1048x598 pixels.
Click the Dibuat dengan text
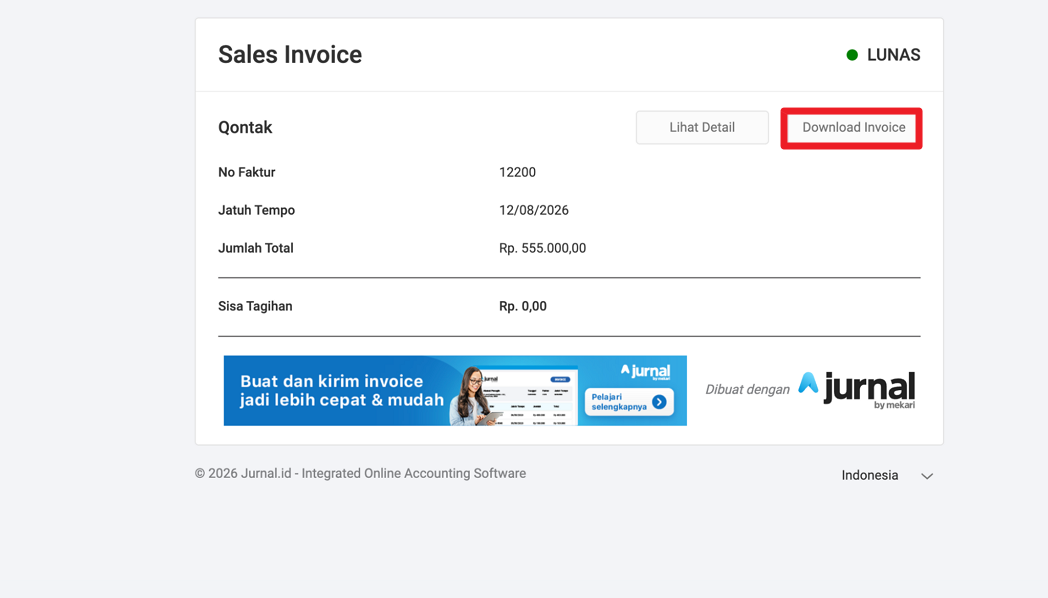[748, 390]
